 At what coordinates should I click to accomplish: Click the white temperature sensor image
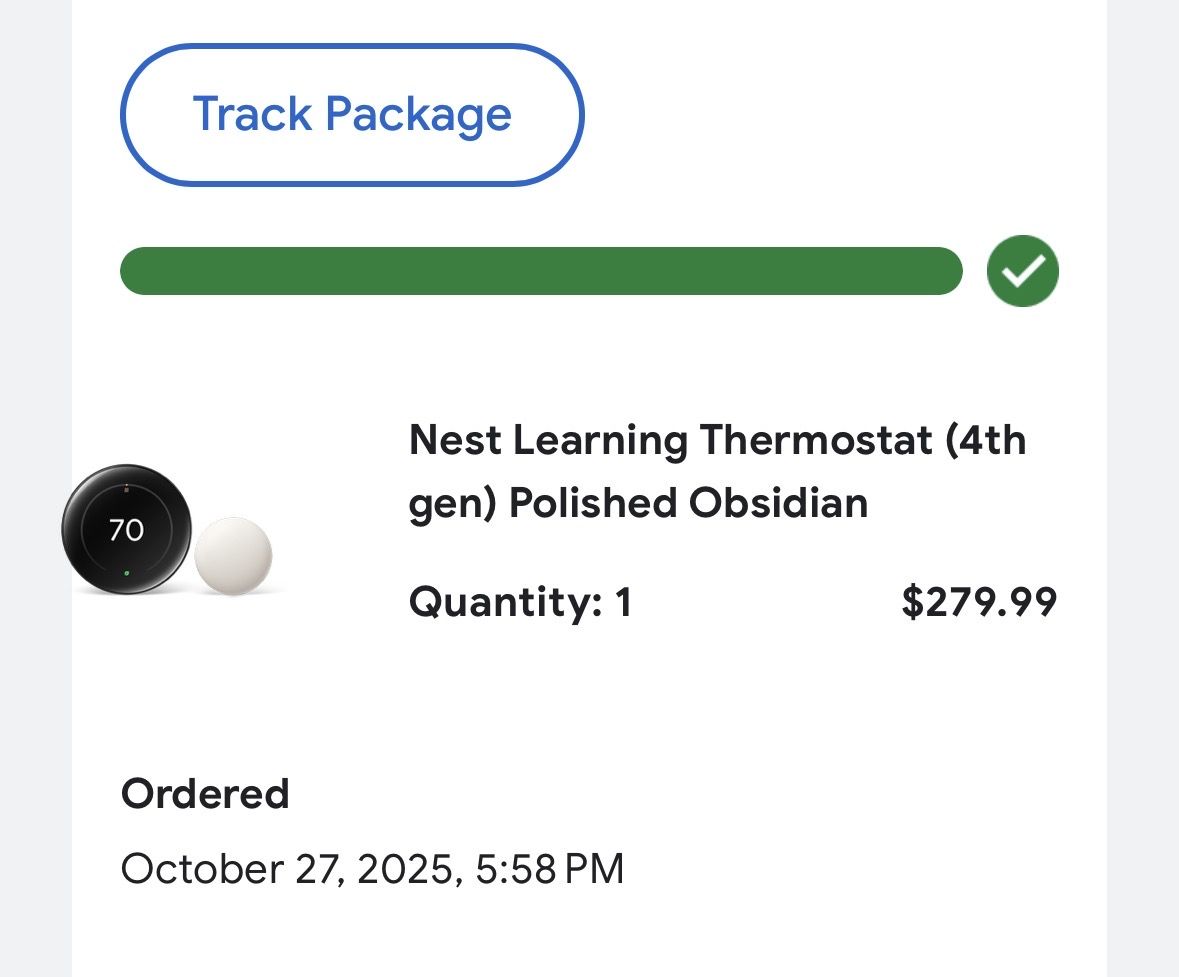coord(233,556)
